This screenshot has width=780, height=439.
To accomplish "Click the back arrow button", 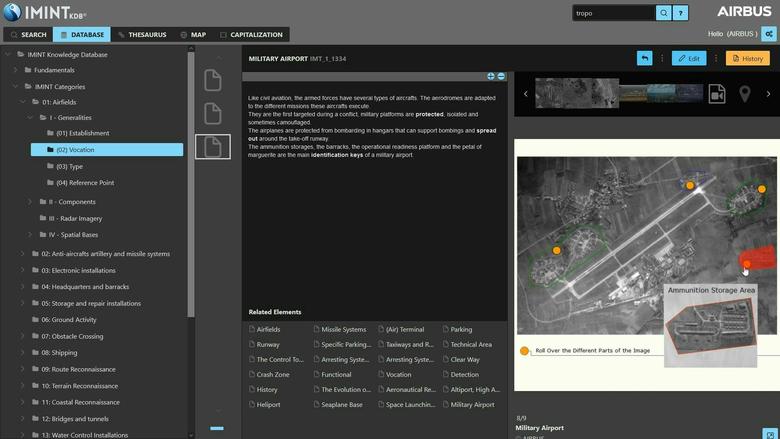I will pos(645,58).
